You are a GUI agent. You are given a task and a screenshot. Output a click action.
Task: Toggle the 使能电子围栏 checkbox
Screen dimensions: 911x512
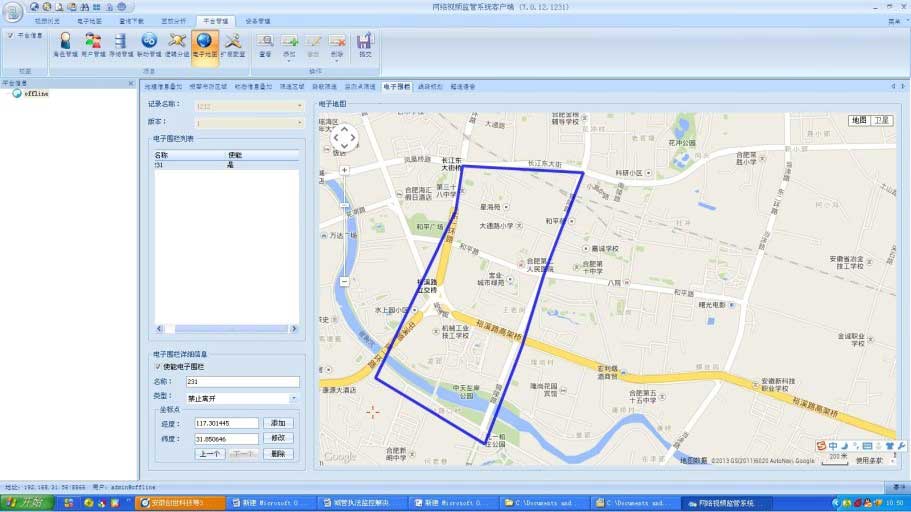[x=157, y=366]
